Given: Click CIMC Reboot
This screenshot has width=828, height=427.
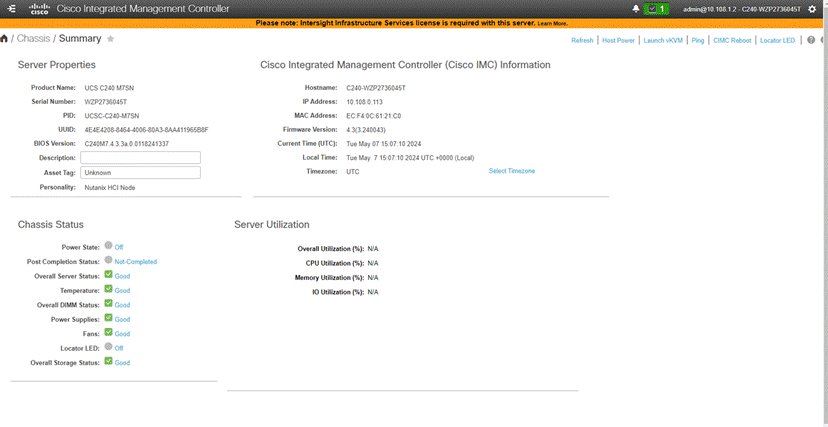Looking at the screenshot, I should pos(732,41).
